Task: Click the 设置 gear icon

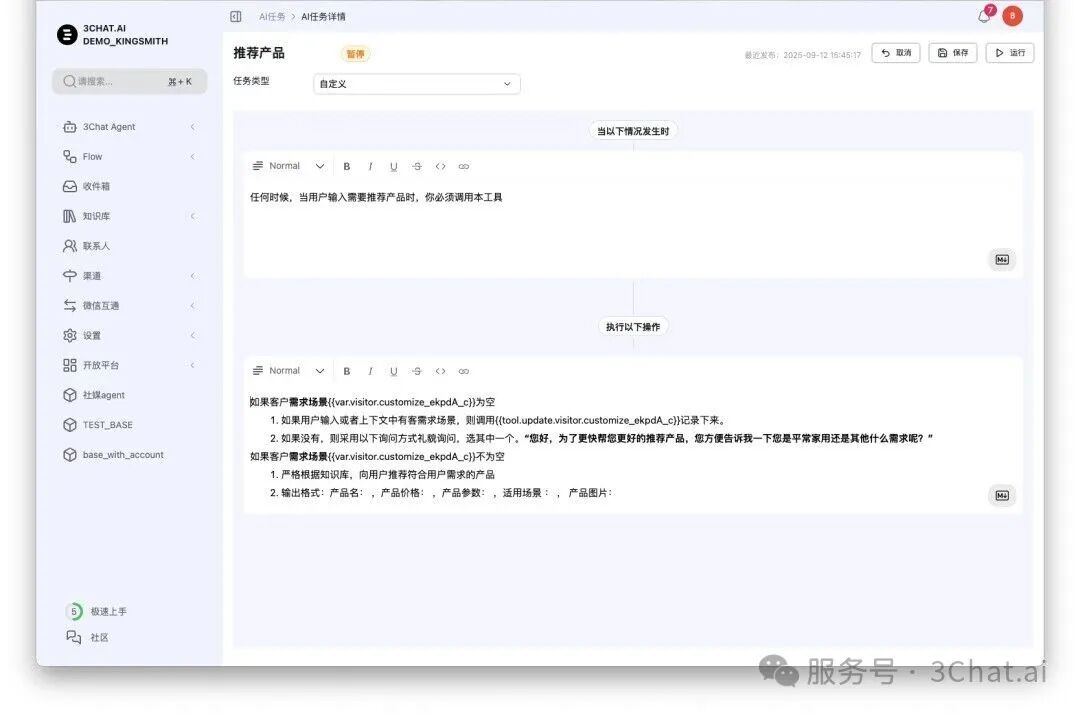Action: [70, 335]
